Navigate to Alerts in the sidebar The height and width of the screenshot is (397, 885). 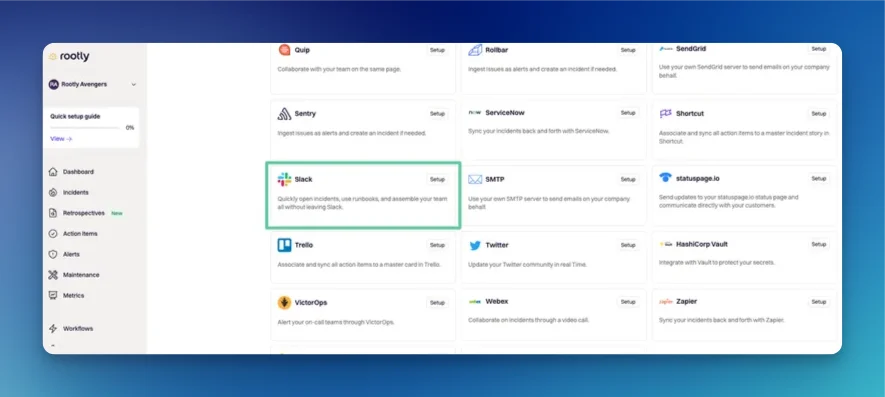point(71,254)
